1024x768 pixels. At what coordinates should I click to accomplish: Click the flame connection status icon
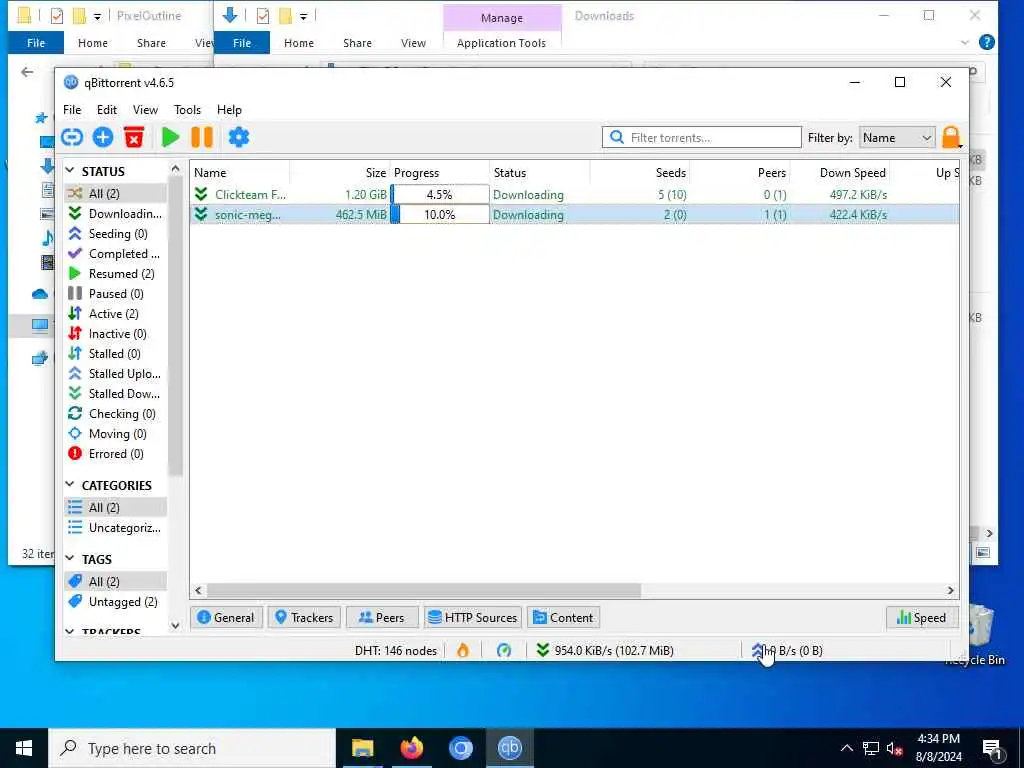pyautogui.click(x=463, y=650)
